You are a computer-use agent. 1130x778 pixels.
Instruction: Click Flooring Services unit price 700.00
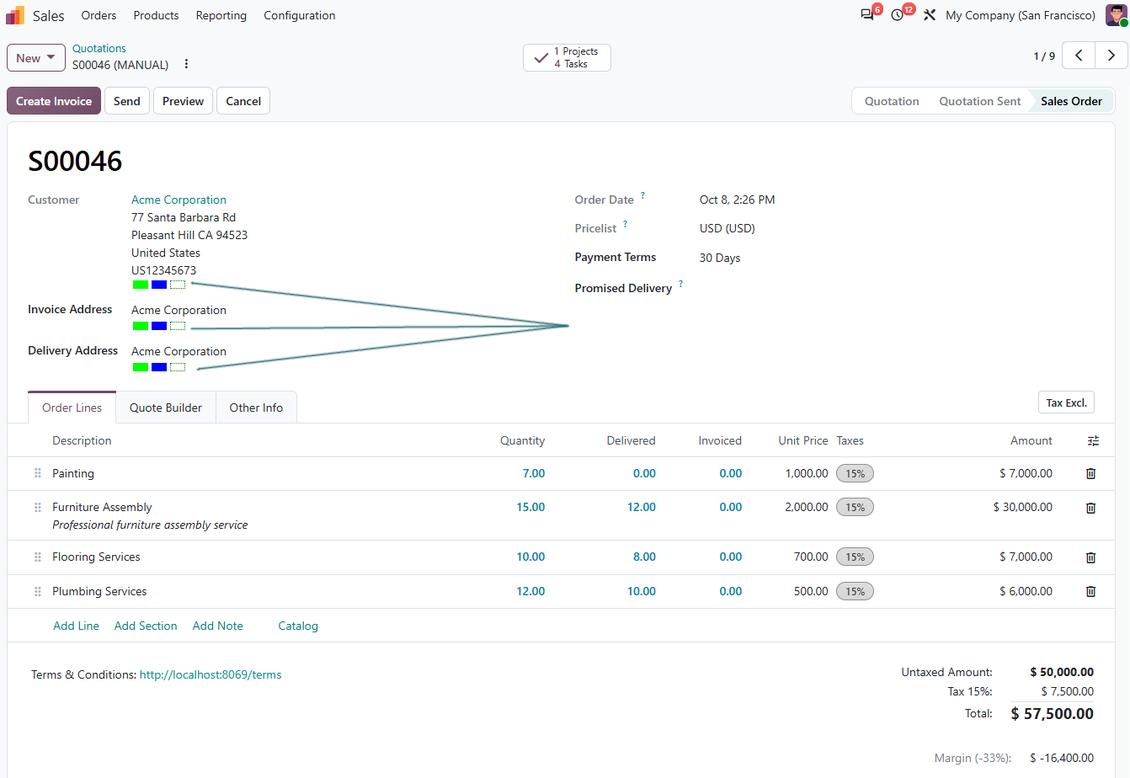[x=811, y=557]
